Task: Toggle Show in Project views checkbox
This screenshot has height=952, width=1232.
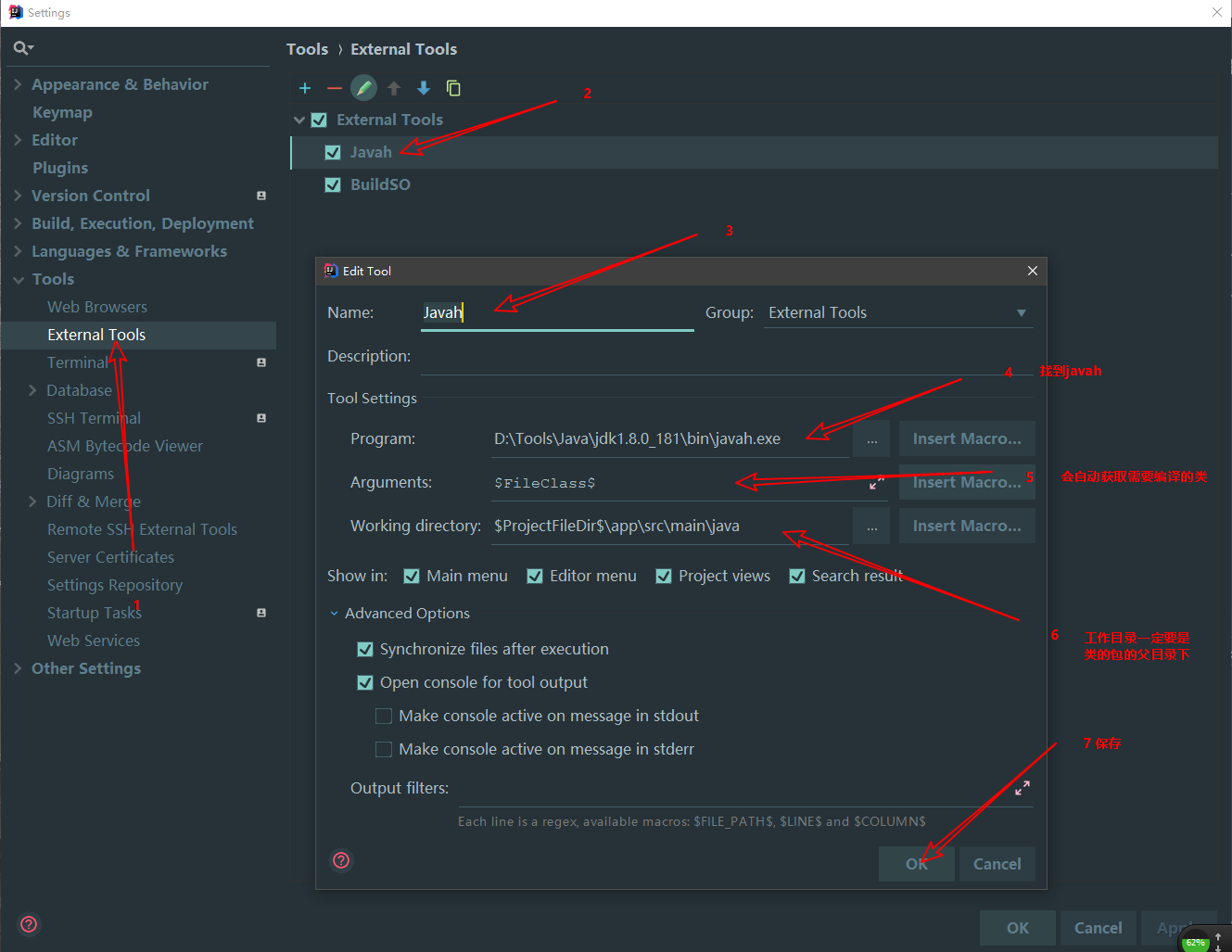Action: coord(664,577)
